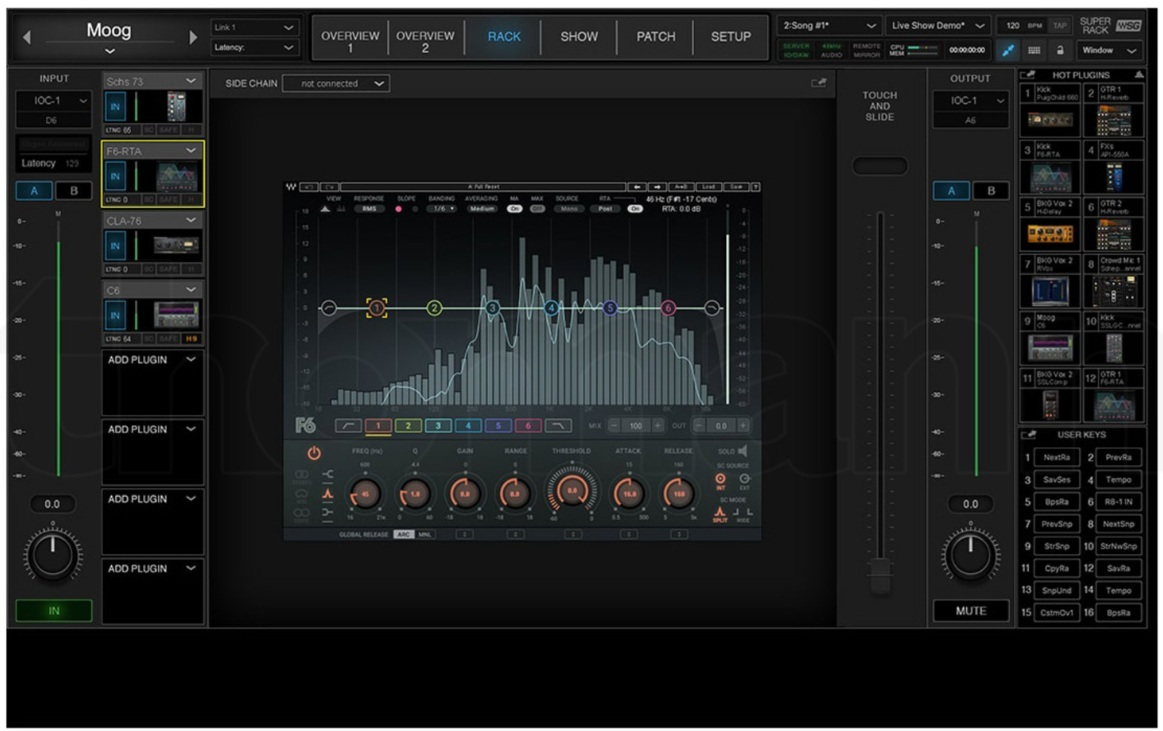Open the Window dropdown
The height and width of the screenshot is (731, 1163).
coord(1109,50)
